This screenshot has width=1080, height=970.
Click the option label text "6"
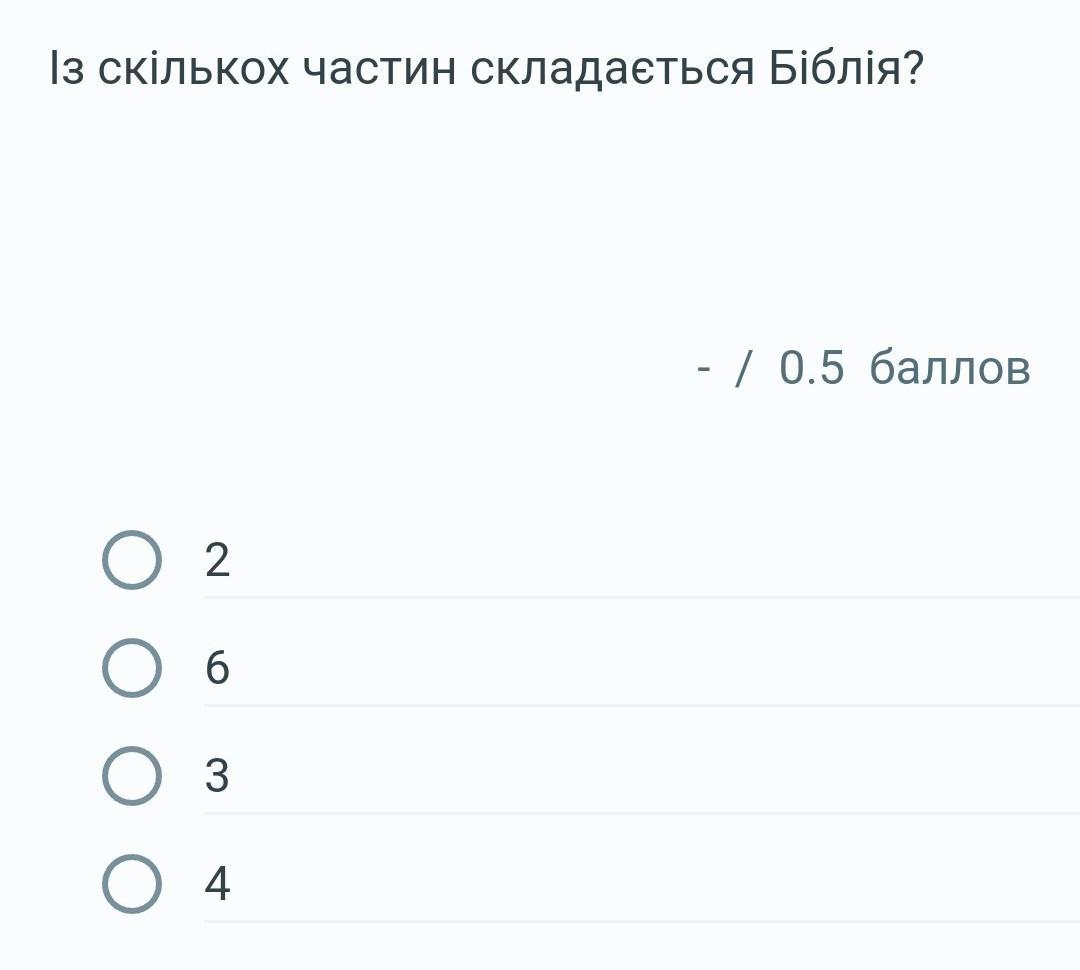tap(217, 668)
